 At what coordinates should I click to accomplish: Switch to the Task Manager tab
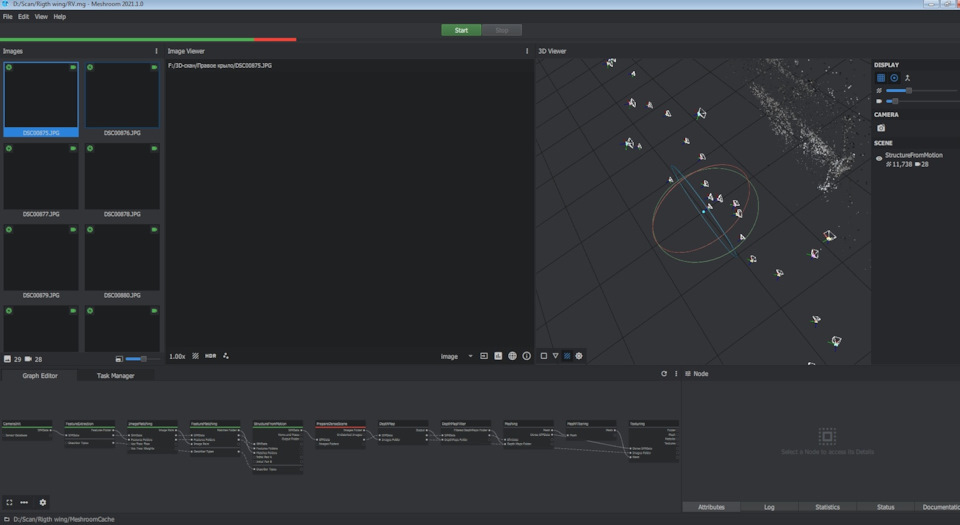coord(115,376)
